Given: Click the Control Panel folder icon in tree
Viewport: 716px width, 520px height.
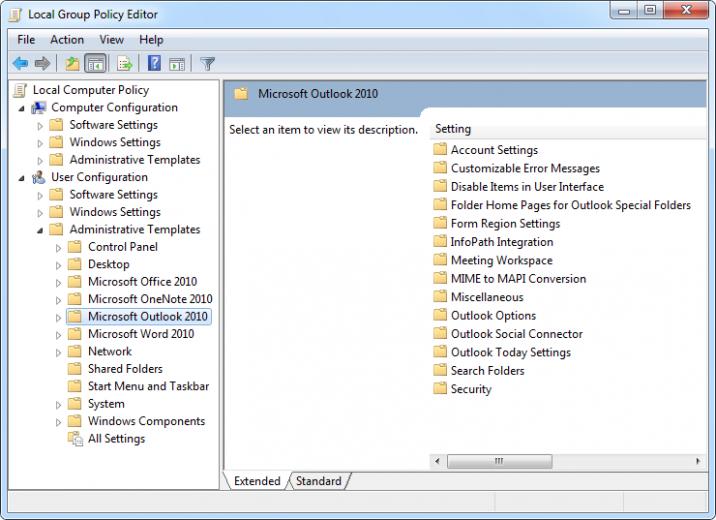Looking at the screenshot, I should (74, 247).
